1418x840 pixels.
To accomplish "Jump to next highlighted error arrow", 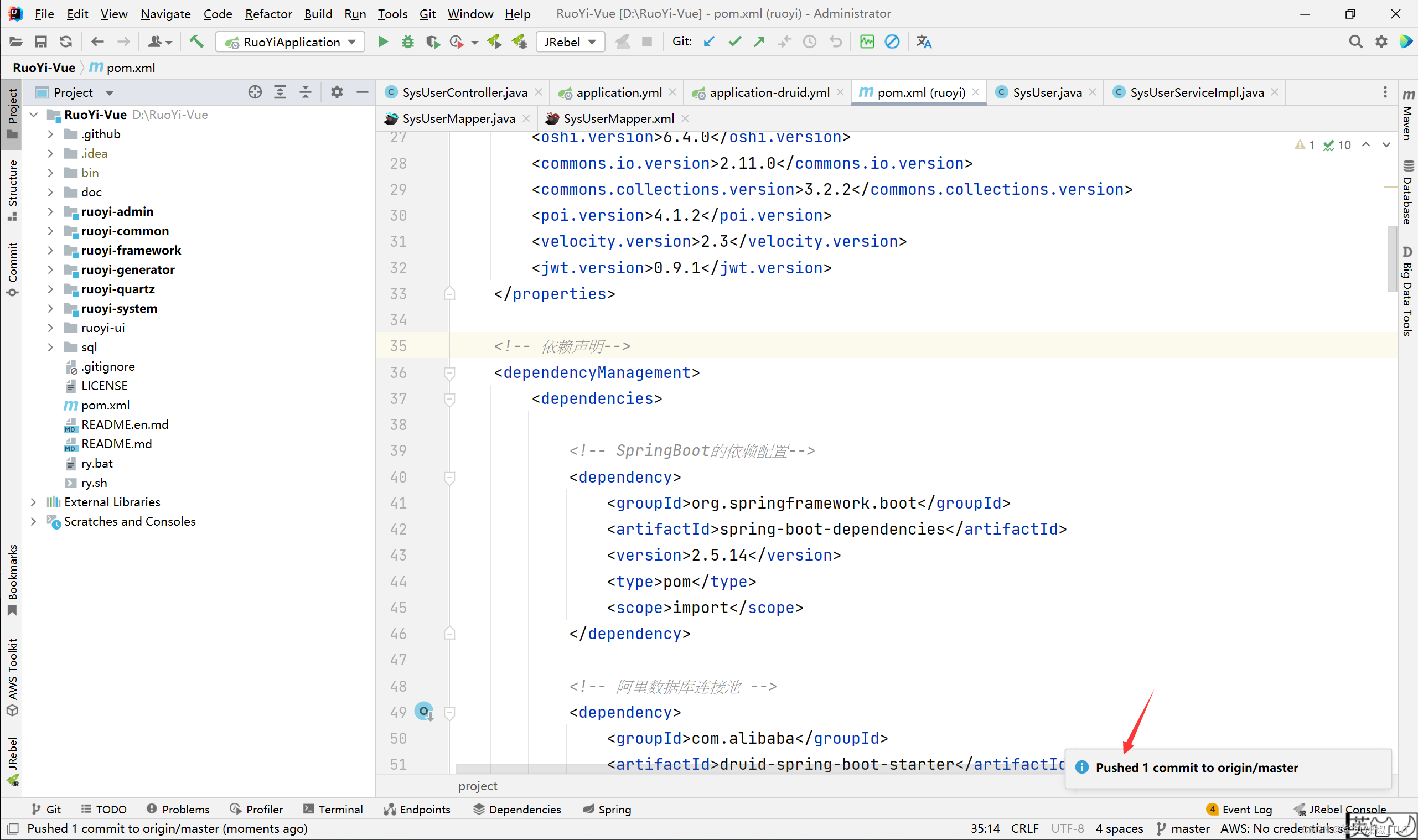I will coord(1386,145).
